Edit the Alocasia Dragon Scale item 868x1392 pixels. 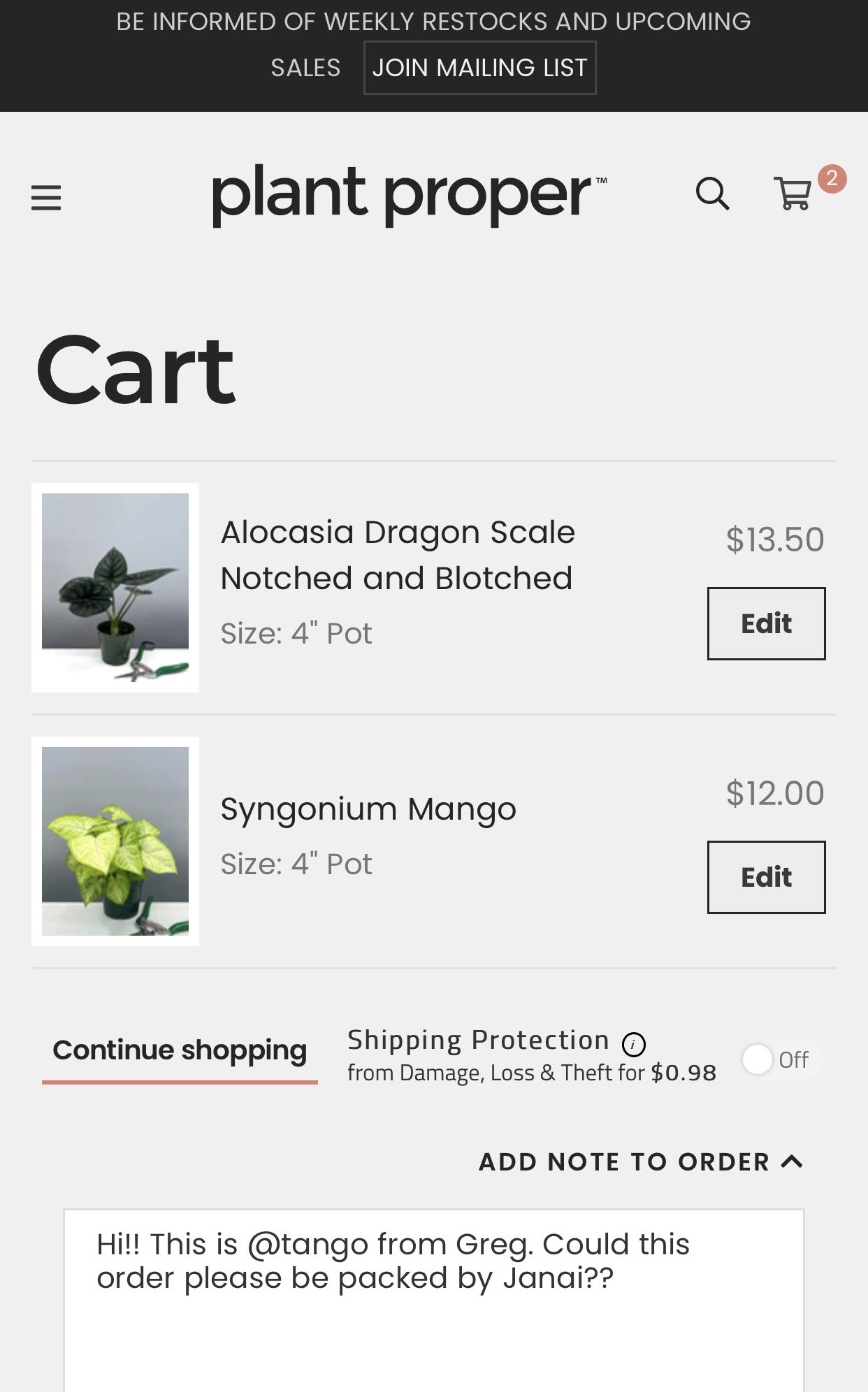[x=766, y=623]
